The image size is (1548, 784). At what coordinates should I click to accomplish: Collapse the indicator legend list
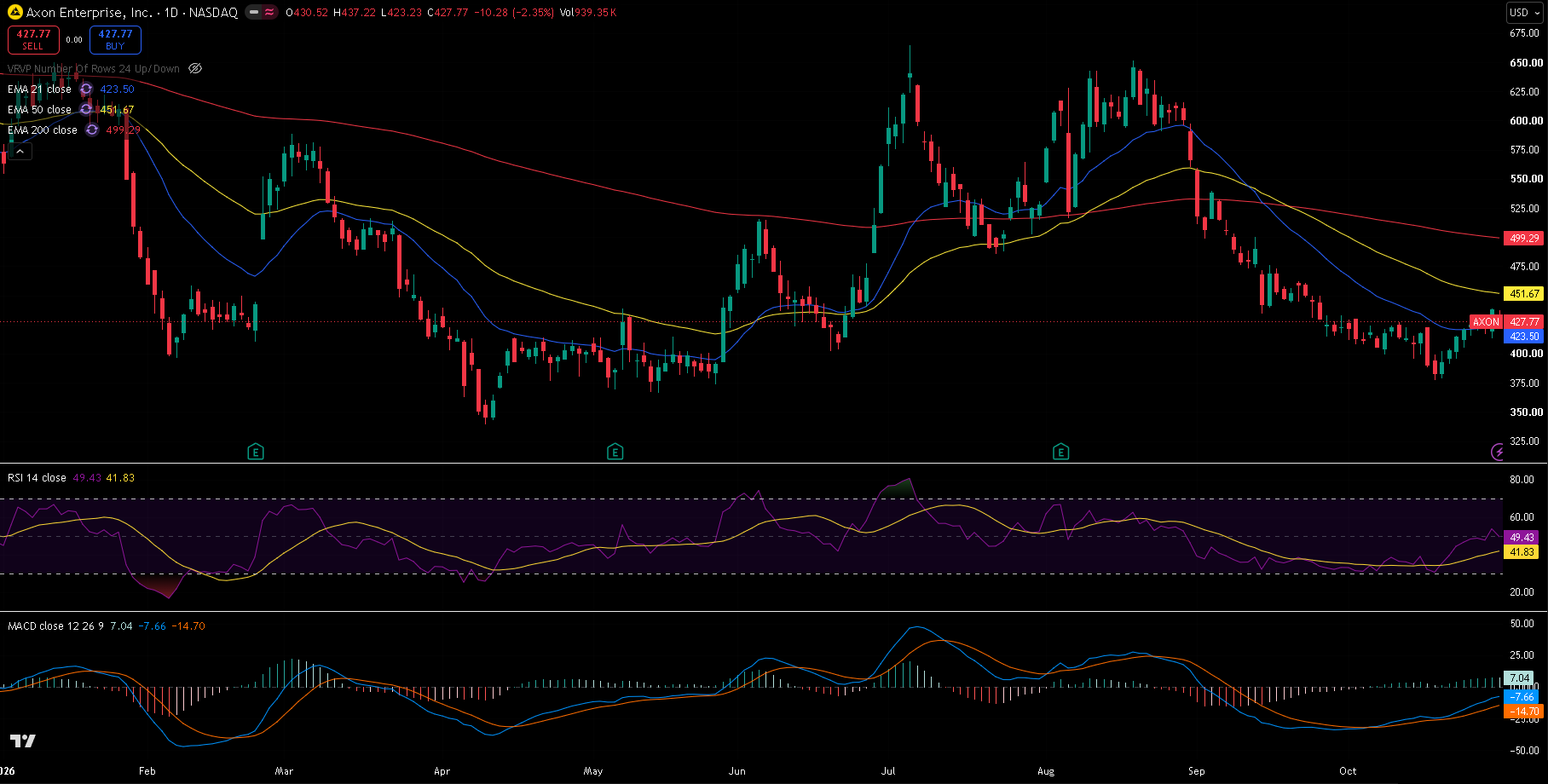click(x=20, y=152)
